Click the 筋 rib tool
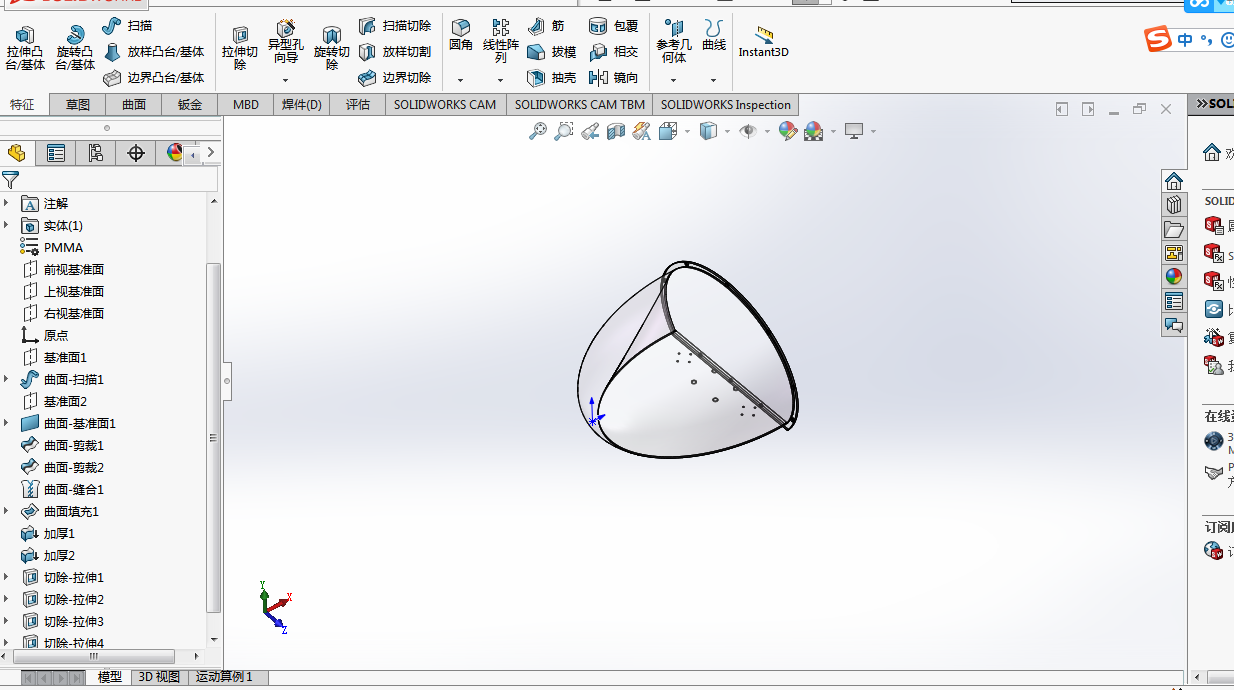 coord(545,26)
